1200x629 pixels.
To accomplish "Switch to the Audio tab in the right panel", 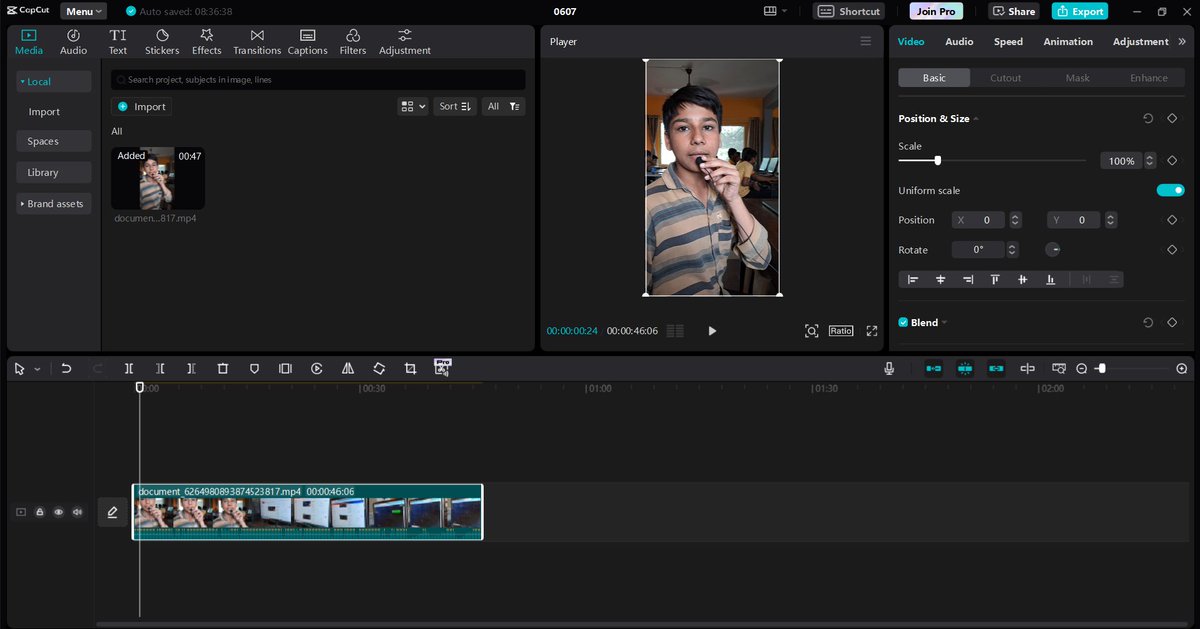I will (959, 41).
